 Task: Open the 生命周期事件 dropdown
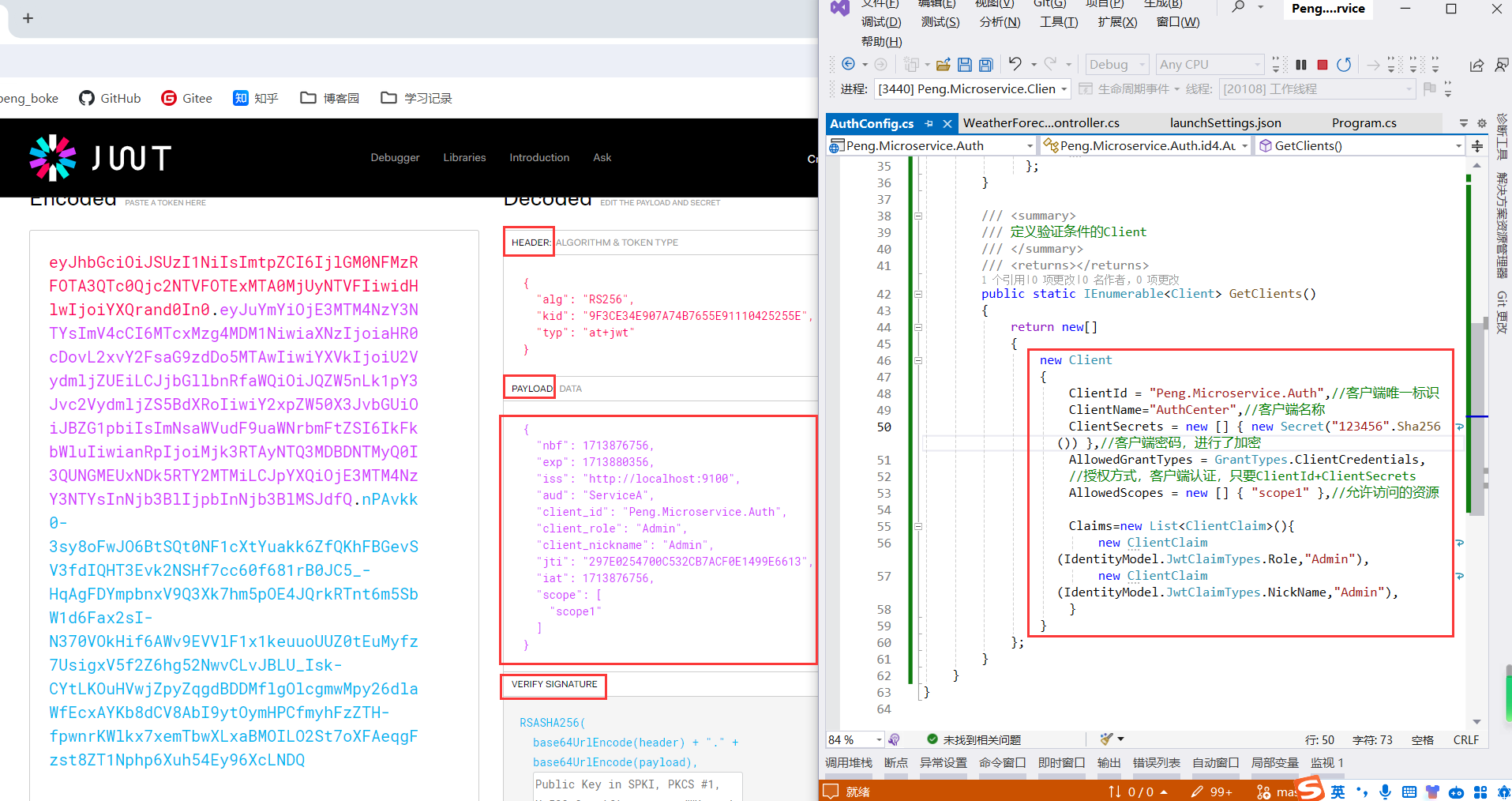coord(1129,89)
